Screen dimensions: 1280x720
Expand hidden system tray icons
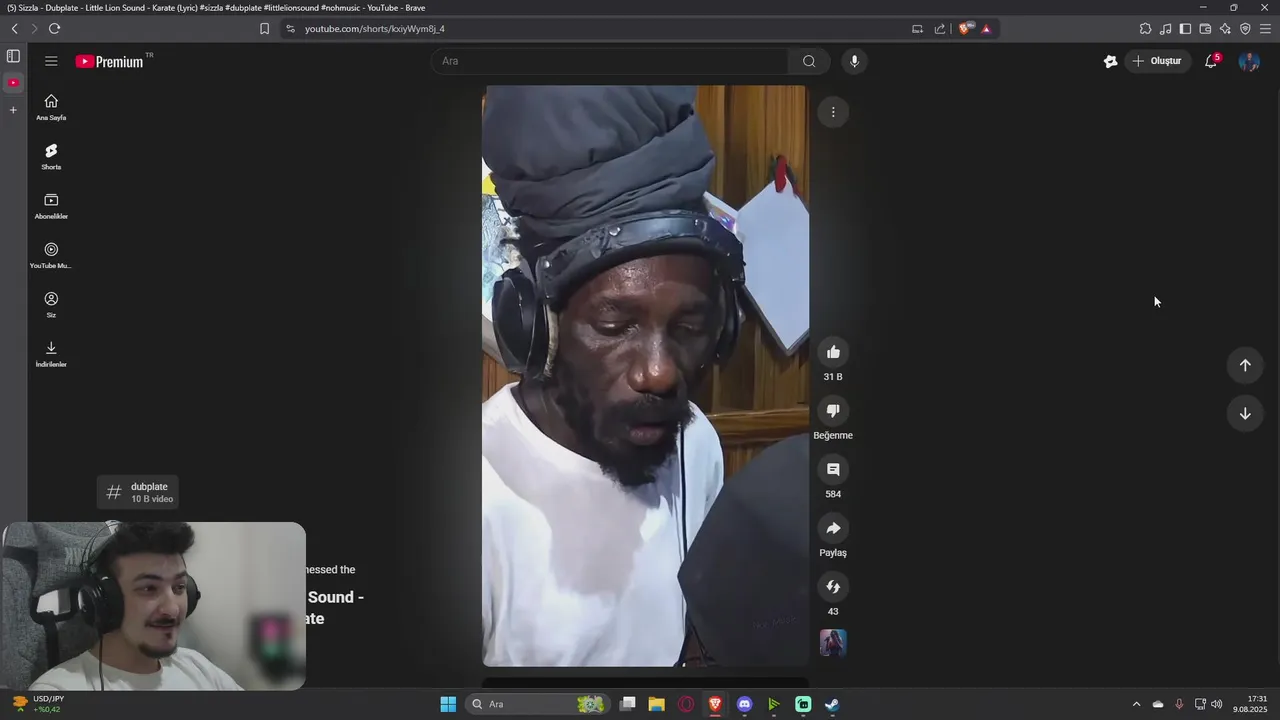pyautogui.click(x=1136, y=704)
